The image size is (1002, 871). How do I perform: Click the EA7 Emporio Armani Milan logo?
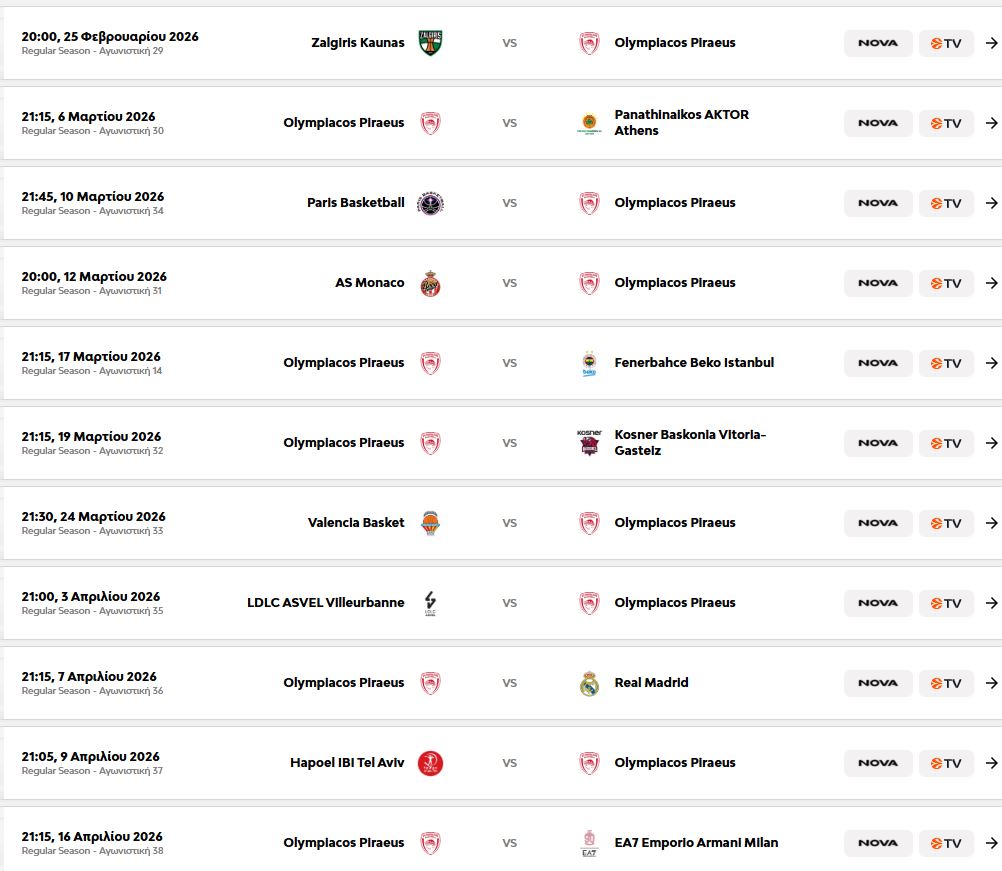tap(589, 843)
